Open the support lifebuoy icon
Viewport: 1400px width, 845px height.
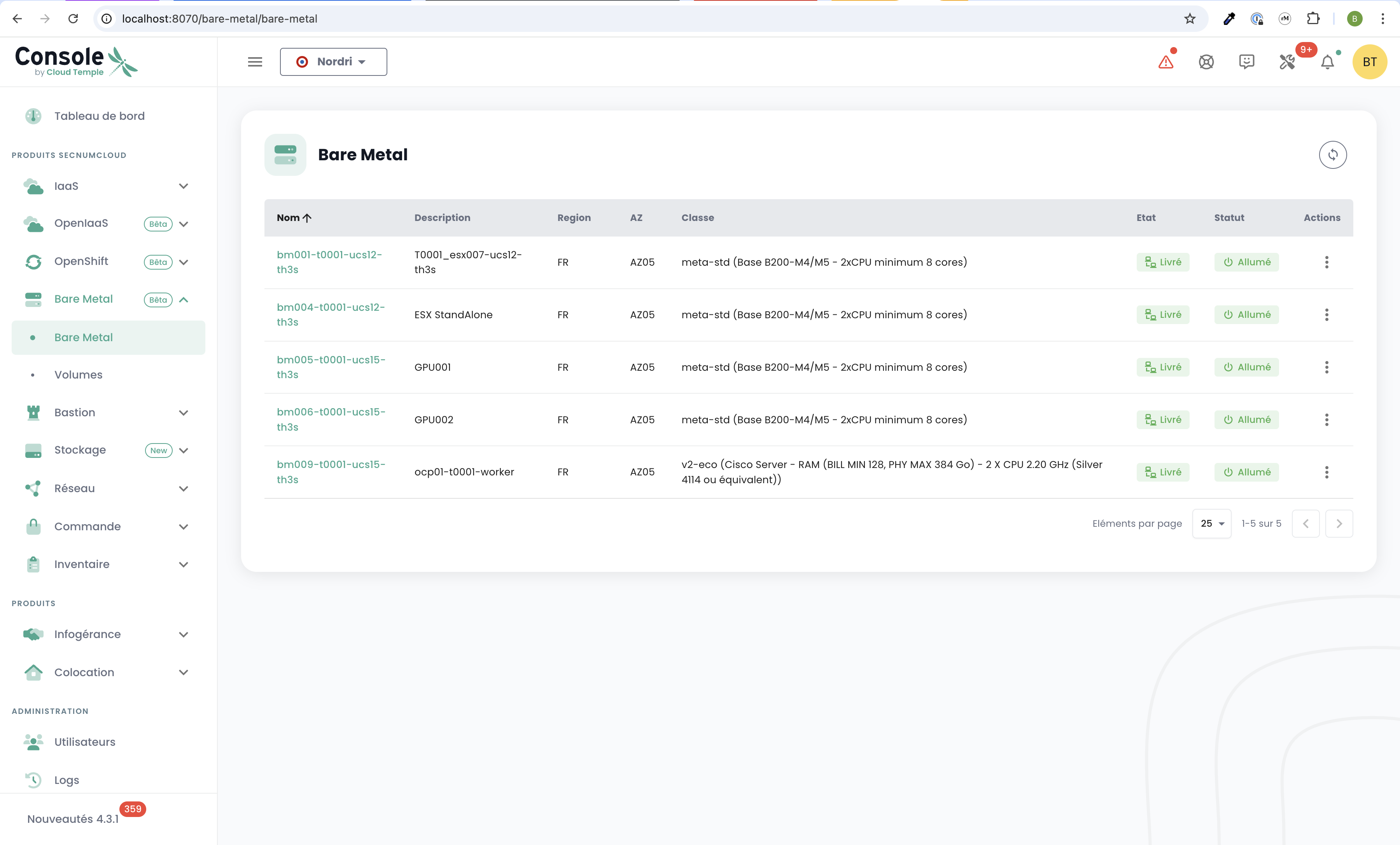click(1206, 62)
